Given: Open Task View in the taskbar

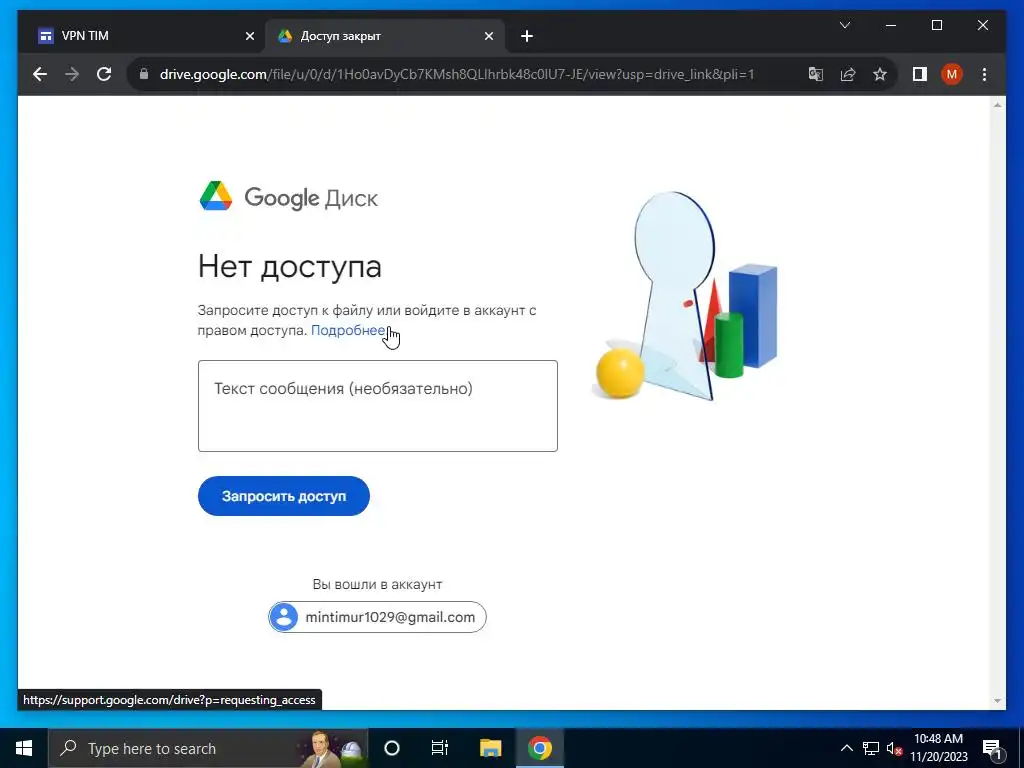Looking at the screenshot, I should point(440,748).
